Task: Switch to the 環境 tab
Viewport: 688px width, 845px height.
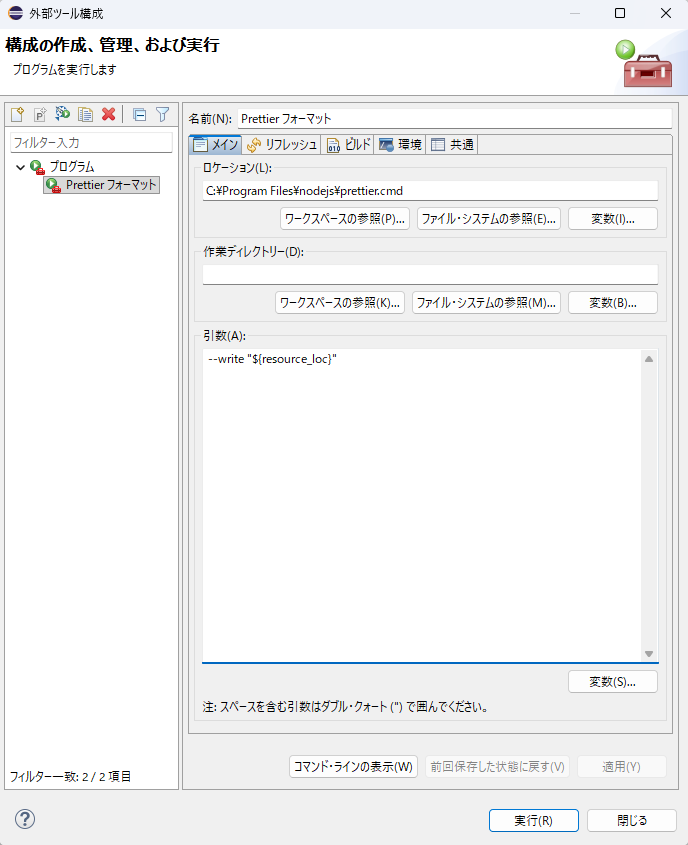Action: click(401, 145)
